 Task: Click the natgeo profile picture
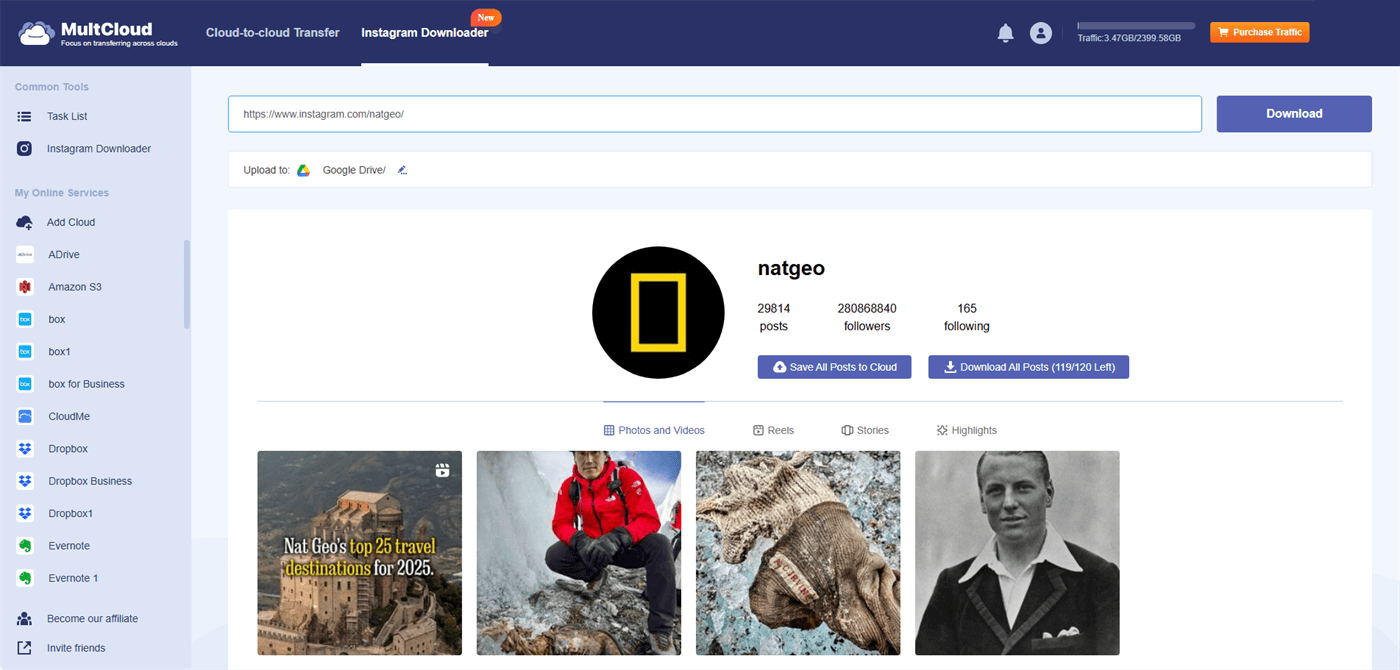(x=658, y=312)
